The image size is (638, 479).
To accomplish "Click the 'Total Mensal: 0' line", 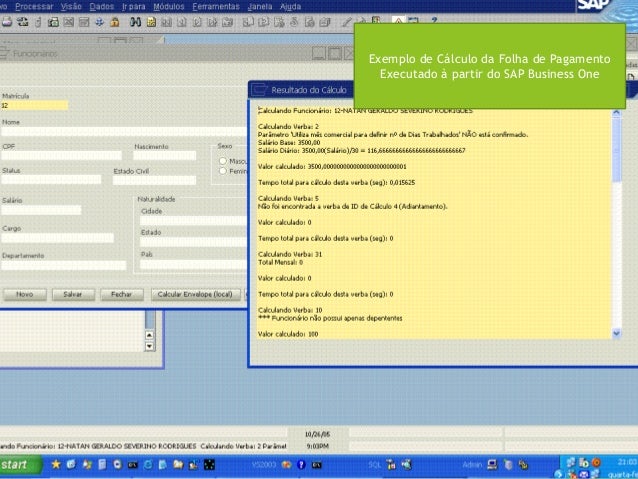I will [x=280, y=262].
